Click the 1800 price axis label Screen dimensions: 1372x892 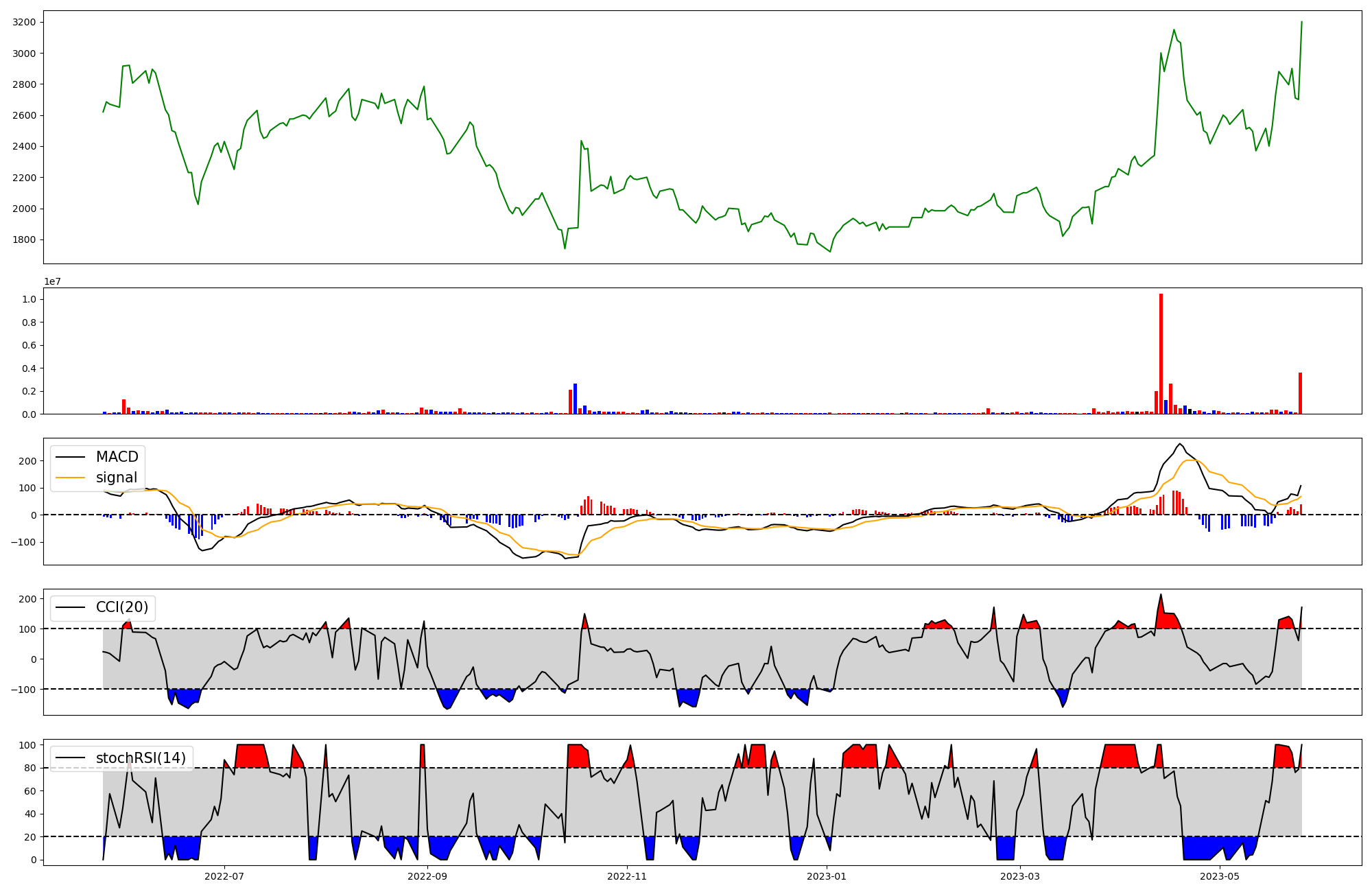pos(24,240)
